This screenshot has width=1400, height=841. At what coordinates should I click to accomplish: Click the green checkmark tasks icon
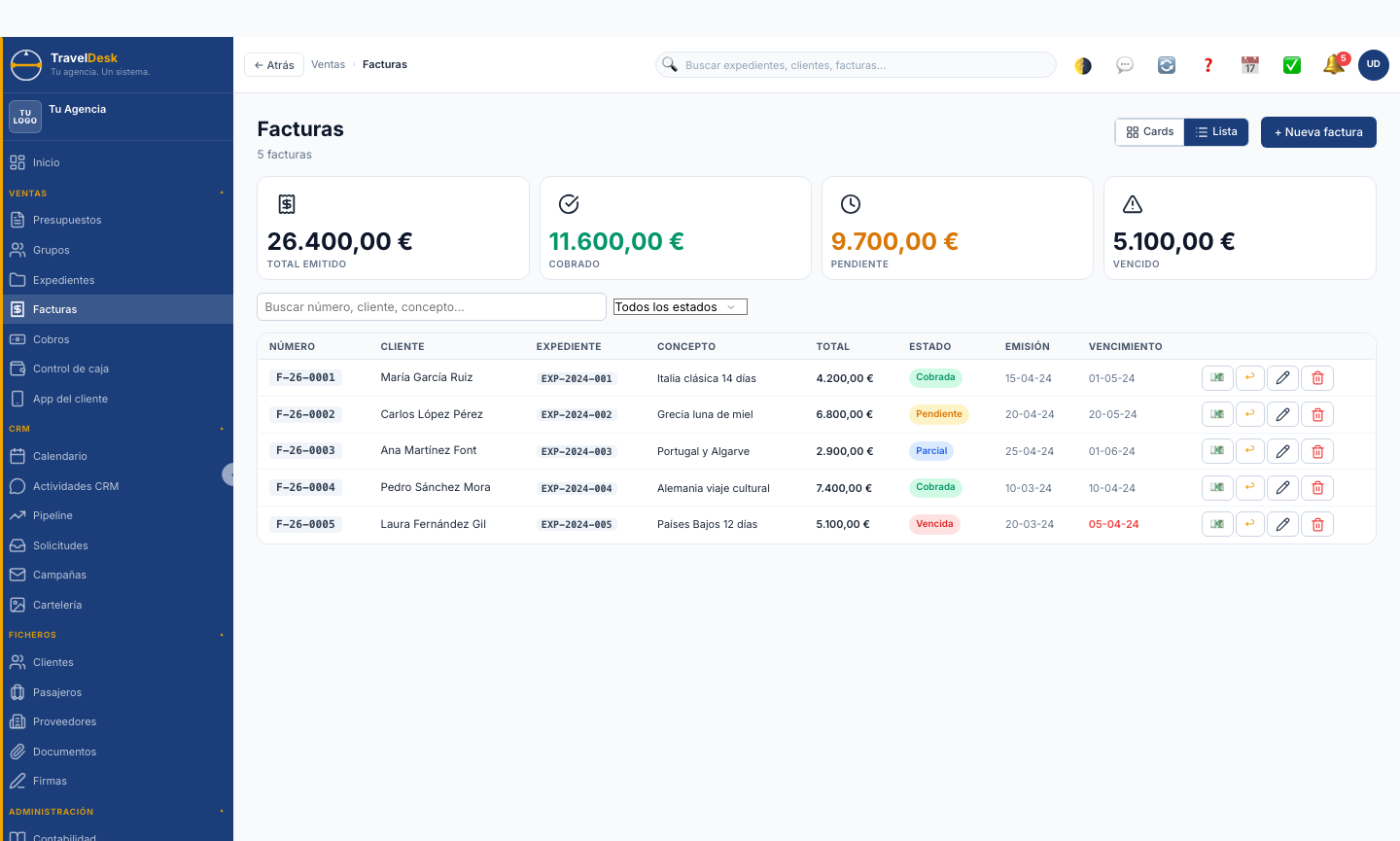1292,65
